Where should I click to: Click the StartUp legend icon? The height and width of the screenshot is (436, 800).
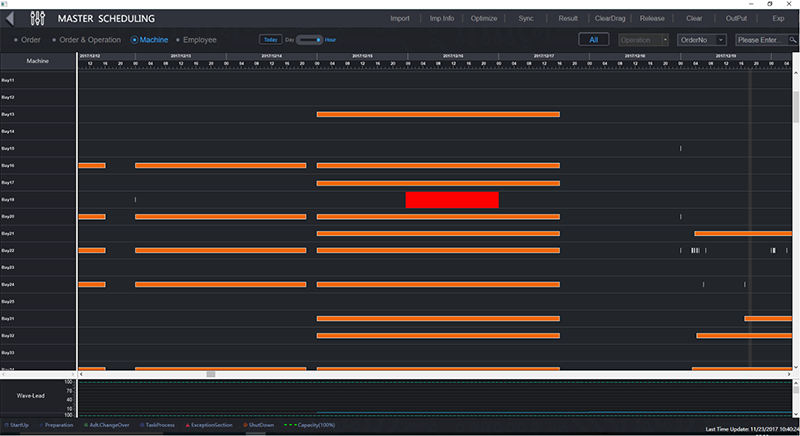[x=5, y=425]
